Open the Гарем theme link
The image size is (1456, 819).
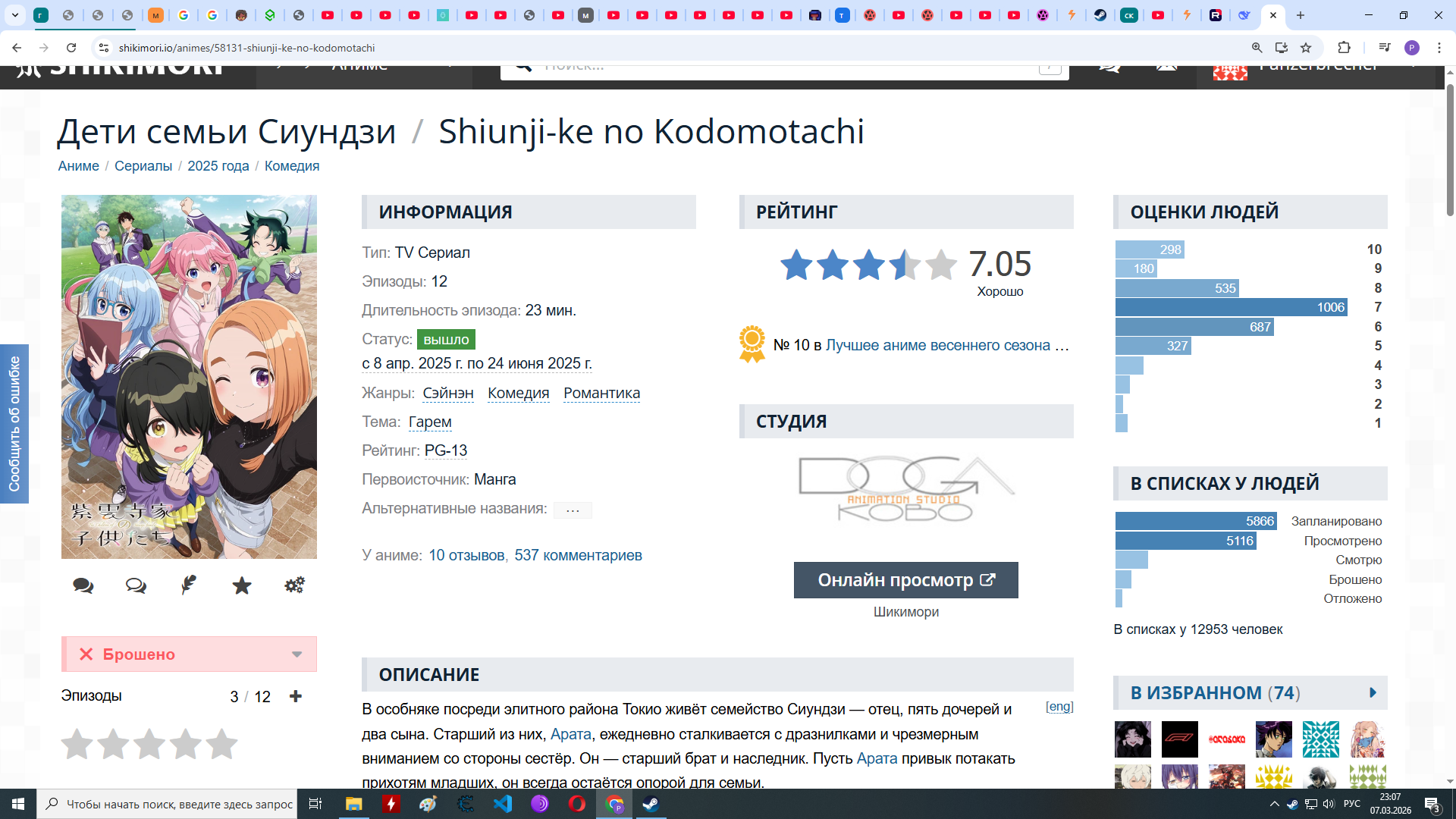coord(430,422)
